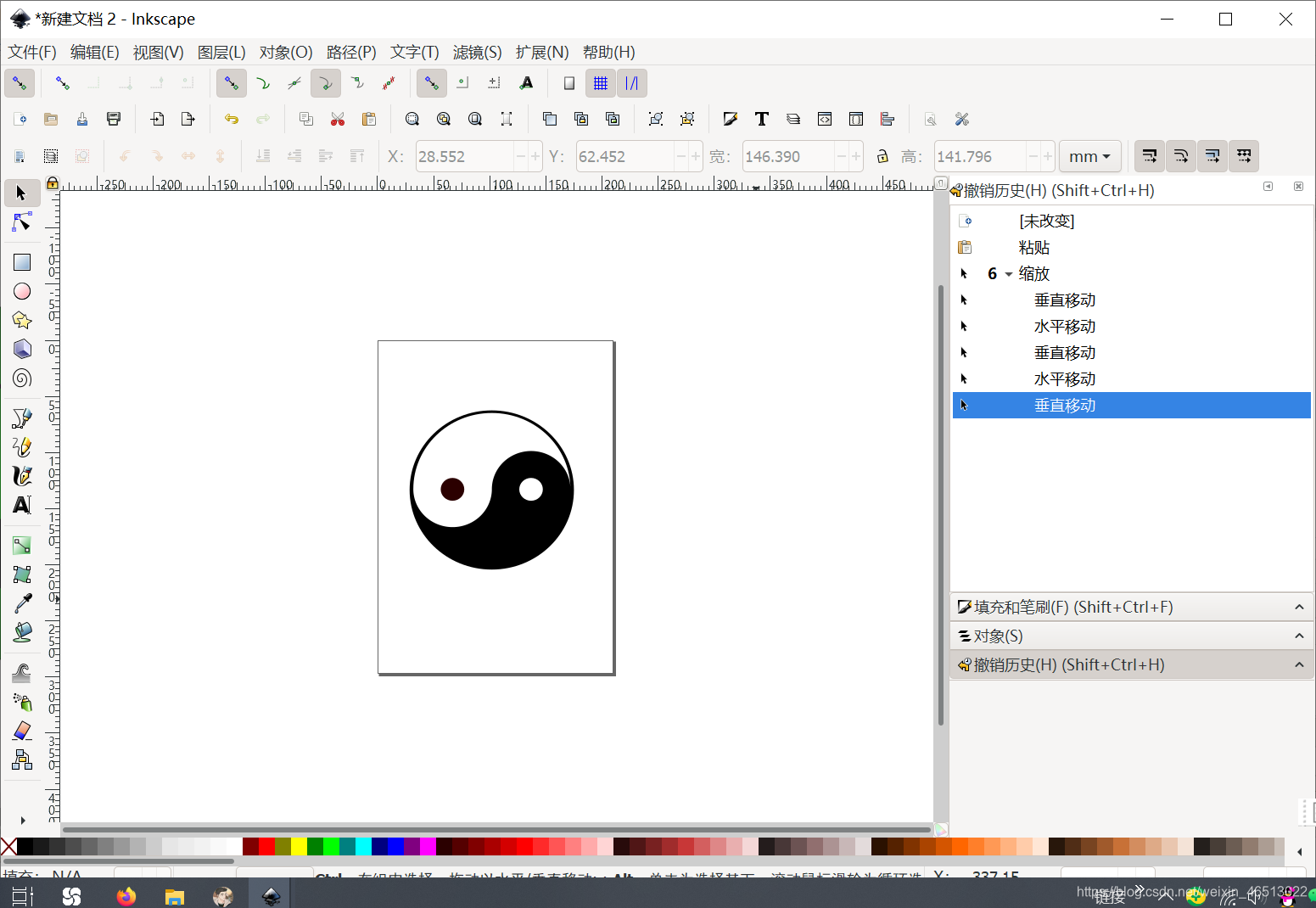Open the 路径(P) menu

351,53
